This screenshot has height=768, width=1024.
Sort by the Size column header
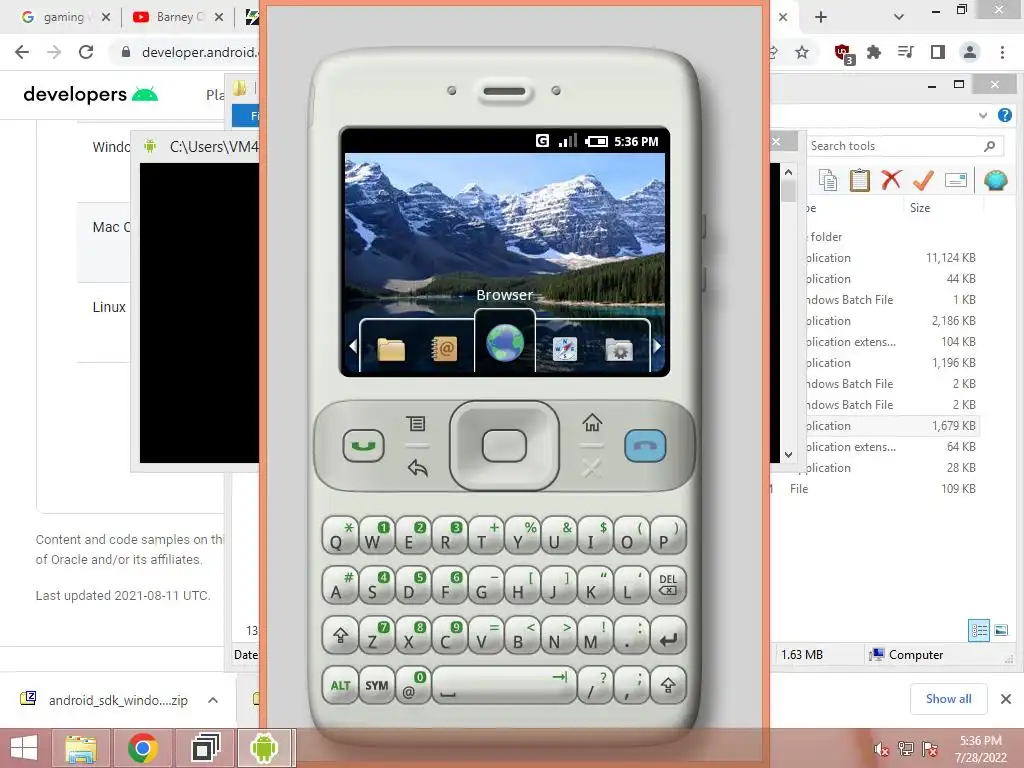pos(920,208)
